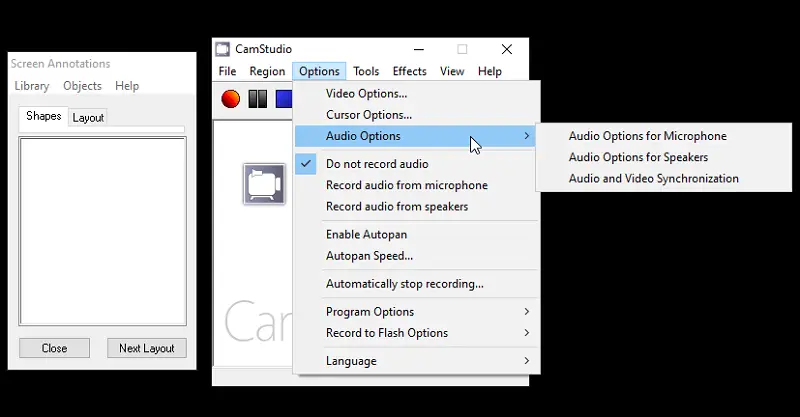
Task: Switch to the Layout tab
Action: pyautogui.click(x=88, y=117)
